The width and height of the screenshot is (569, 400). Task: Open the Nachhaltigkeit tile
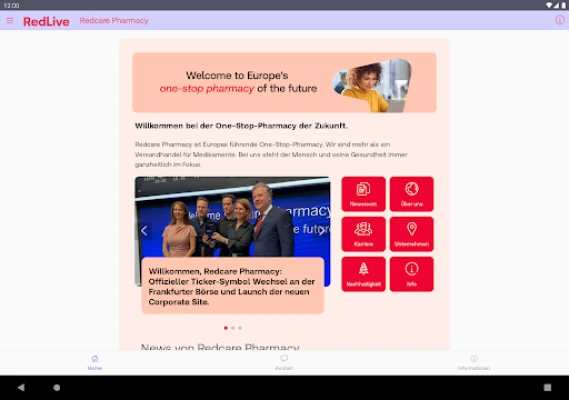(x=363, y=274)
